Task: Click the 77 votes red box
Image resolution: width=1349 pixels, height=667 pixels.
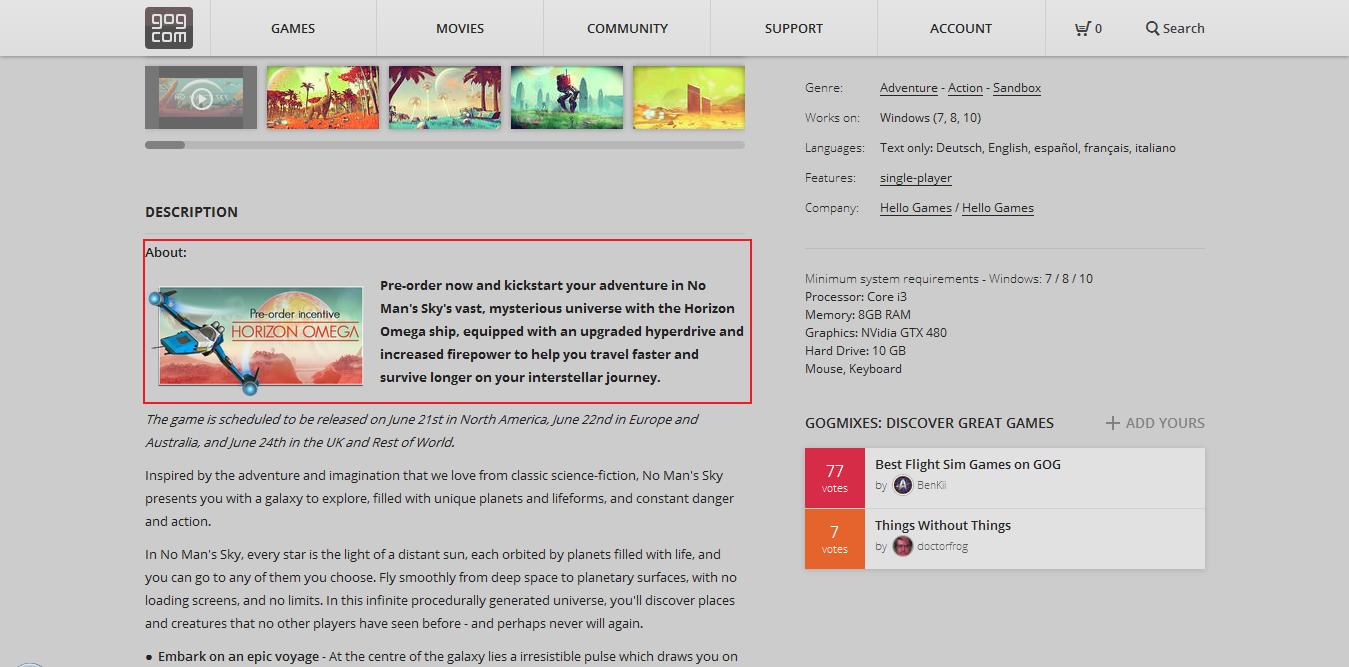Action: (835, 478)
